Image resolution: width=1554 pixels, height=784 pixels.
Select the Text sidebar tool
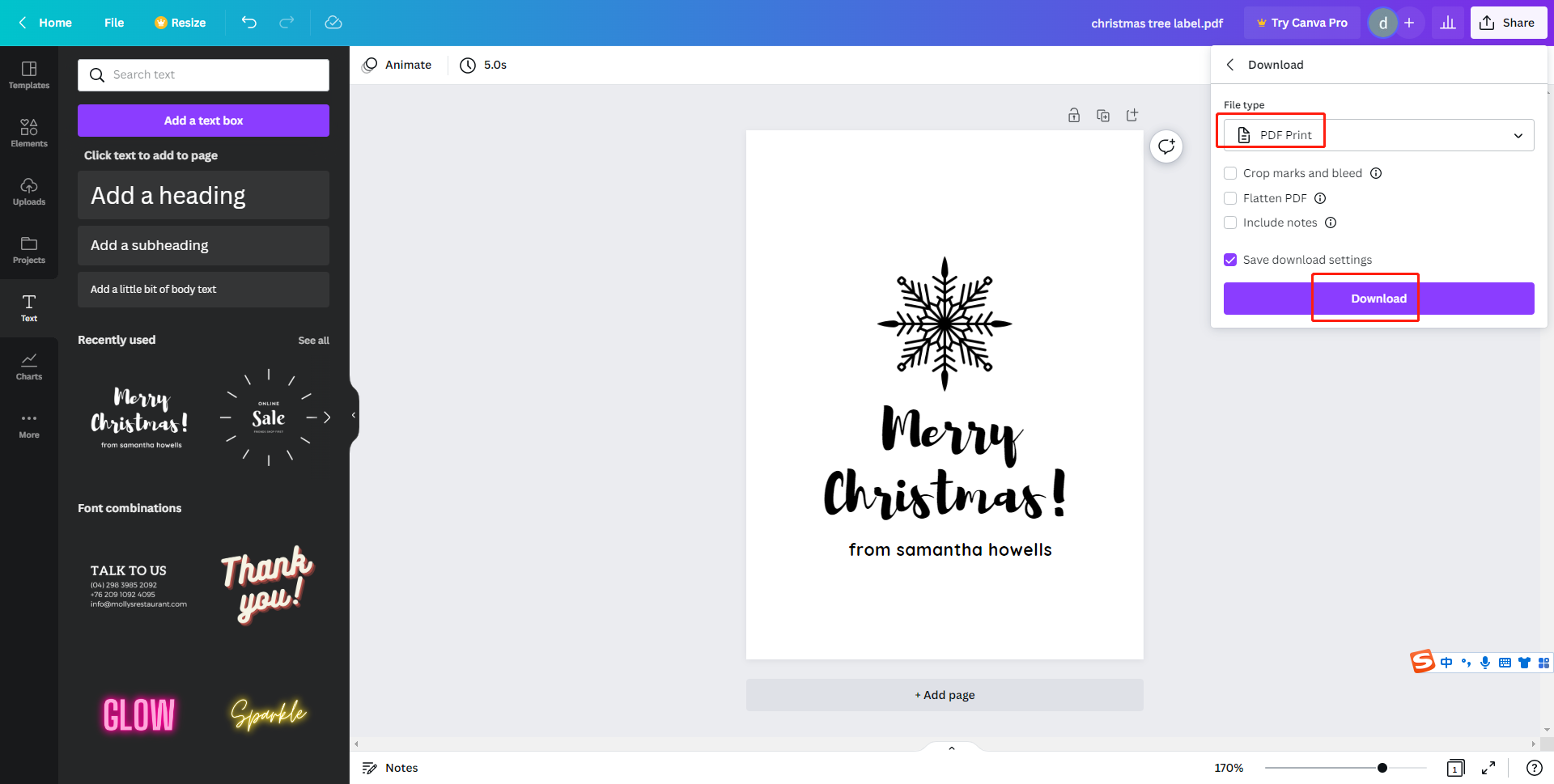[x=29, y=308]
